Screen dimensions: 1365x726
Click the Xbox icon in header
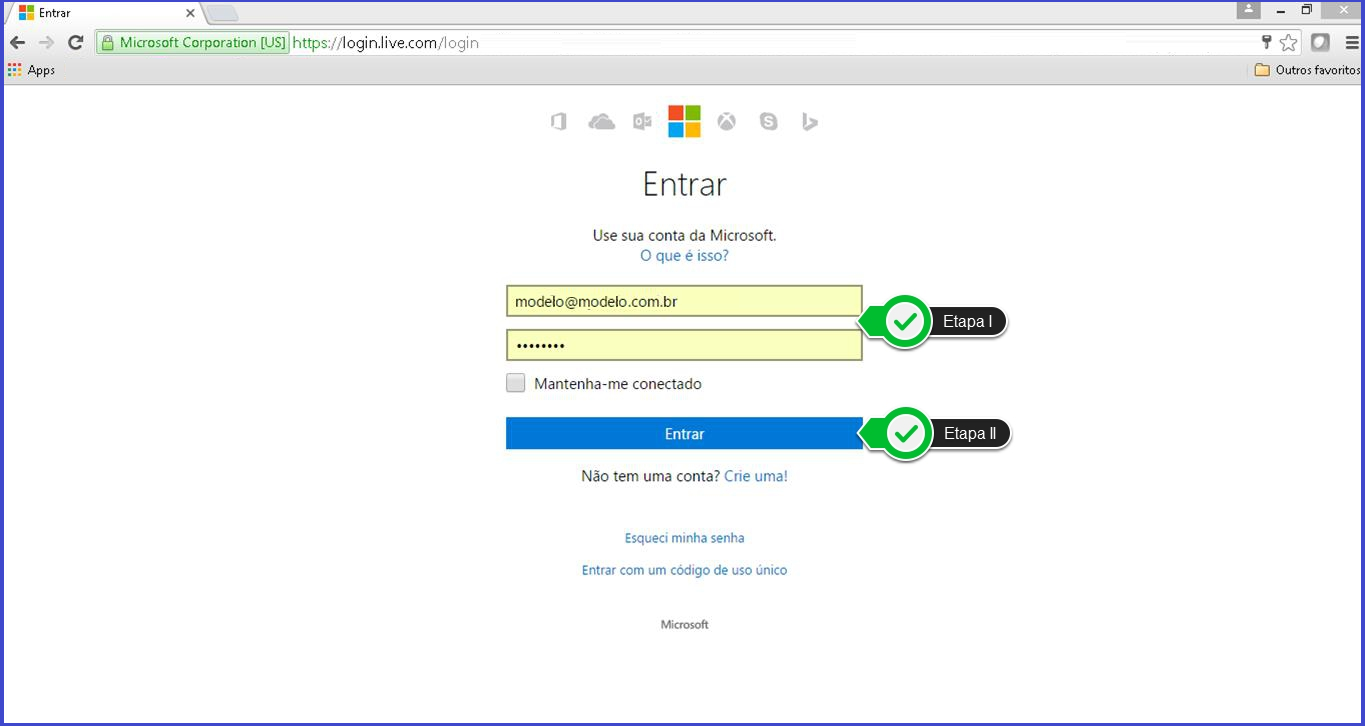tap(726, 122)
